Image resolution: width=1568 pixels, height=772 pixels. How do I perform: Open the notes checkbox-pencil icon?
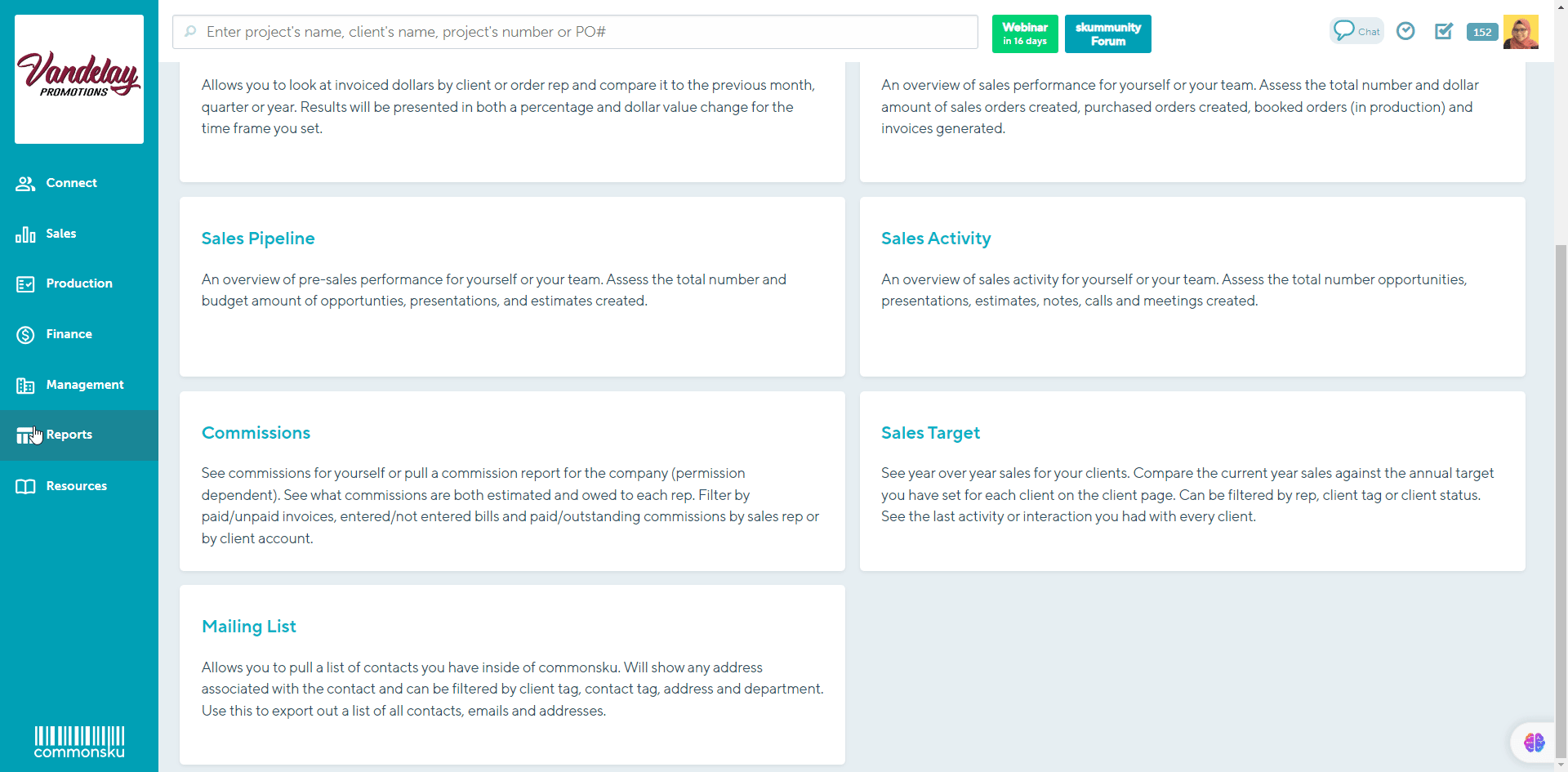pyautogui.click(x=1444, y=31)
